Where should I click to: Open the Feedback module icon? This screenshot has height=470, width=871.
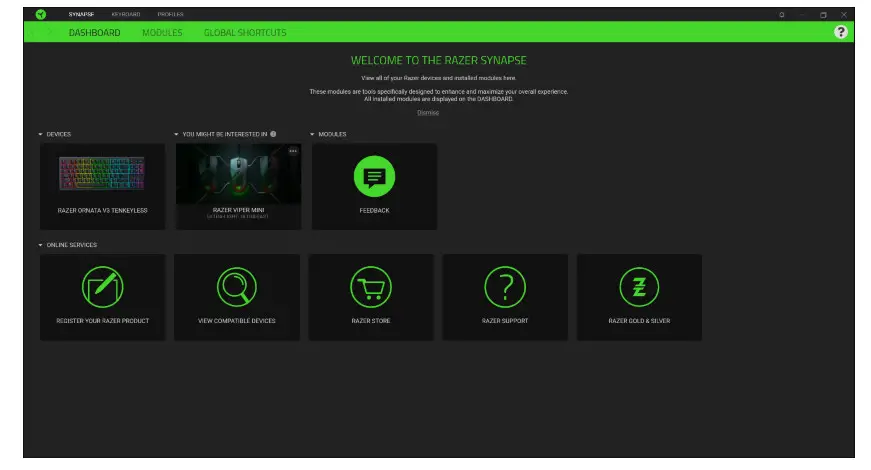374,177
